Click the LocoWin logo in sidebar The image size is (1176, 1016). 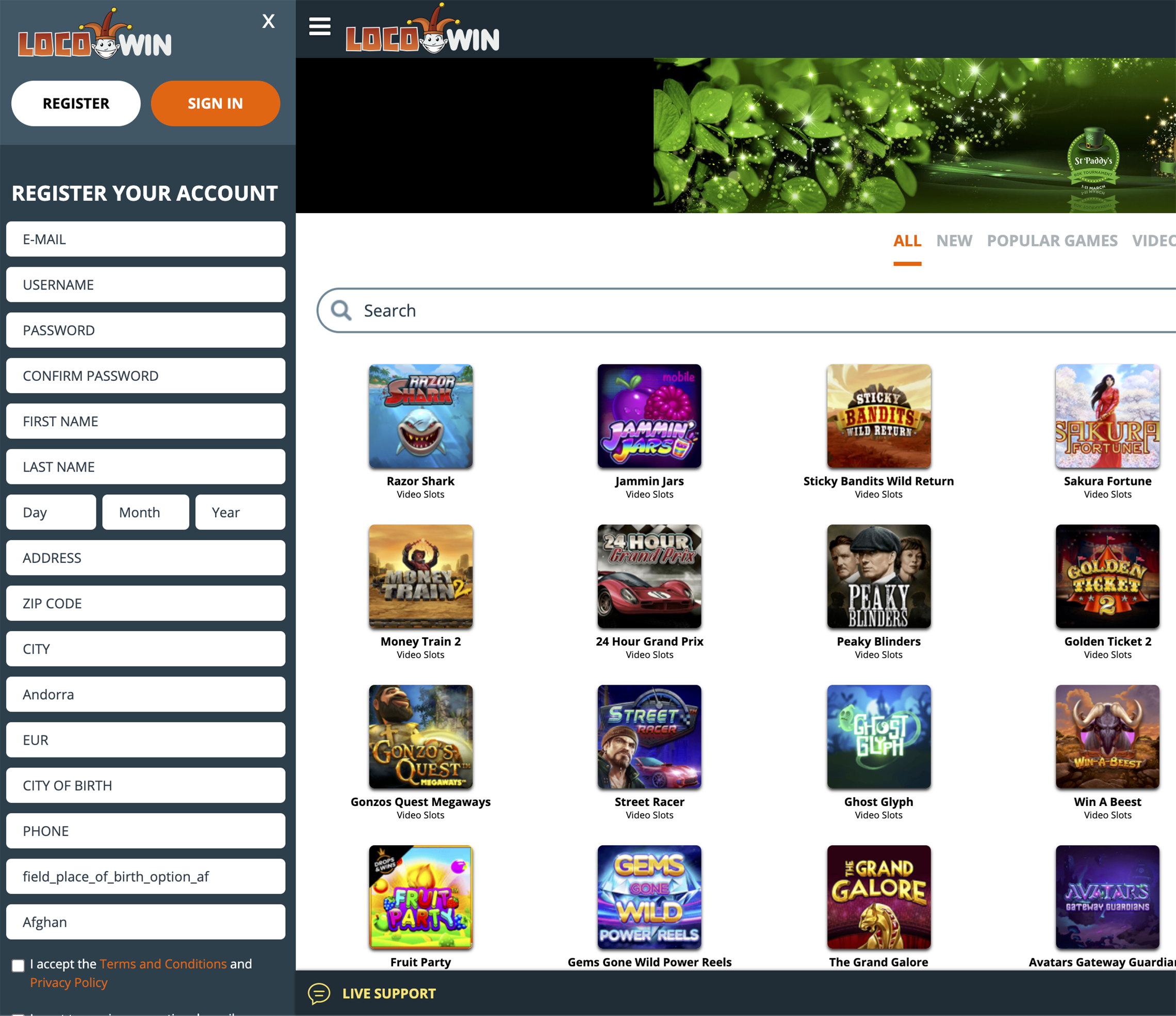(95, 34)
